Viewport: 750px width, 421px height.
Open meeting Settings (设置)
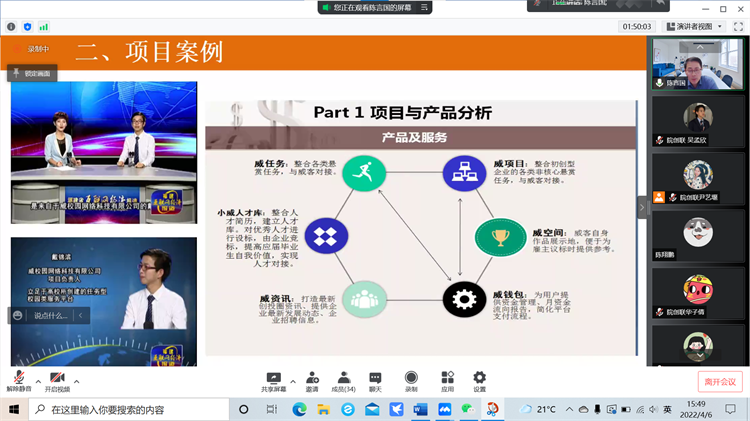click(x=480, y=380)
